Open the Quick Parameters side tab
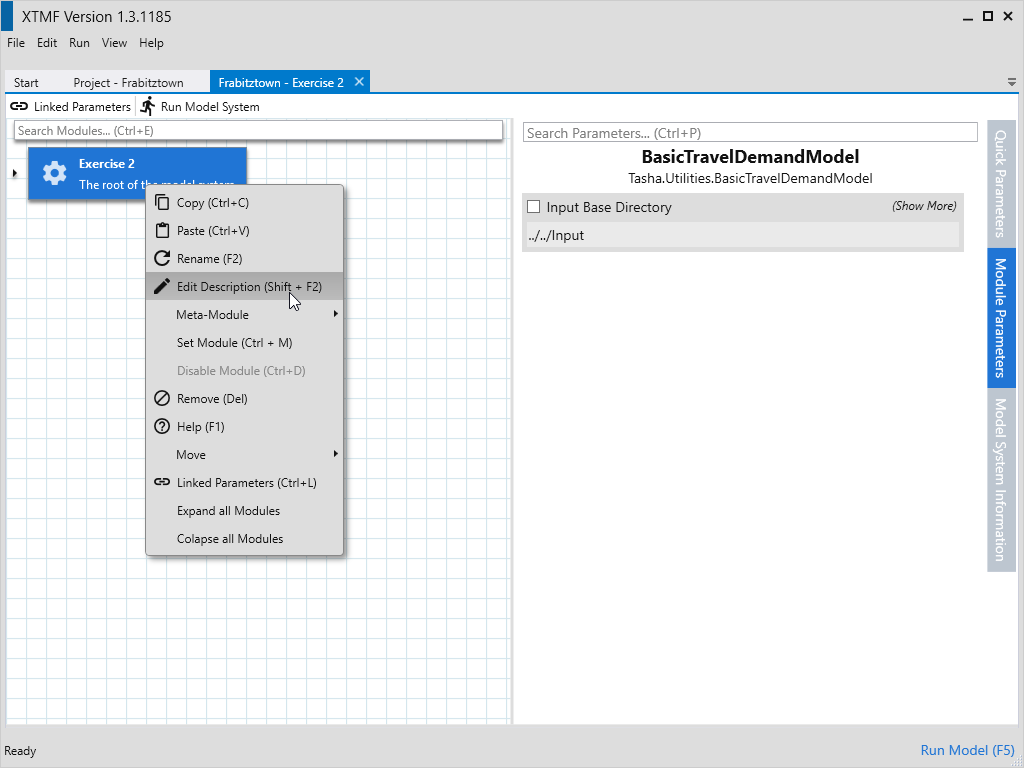The image size is (1024, 768). click(1000, 181)
